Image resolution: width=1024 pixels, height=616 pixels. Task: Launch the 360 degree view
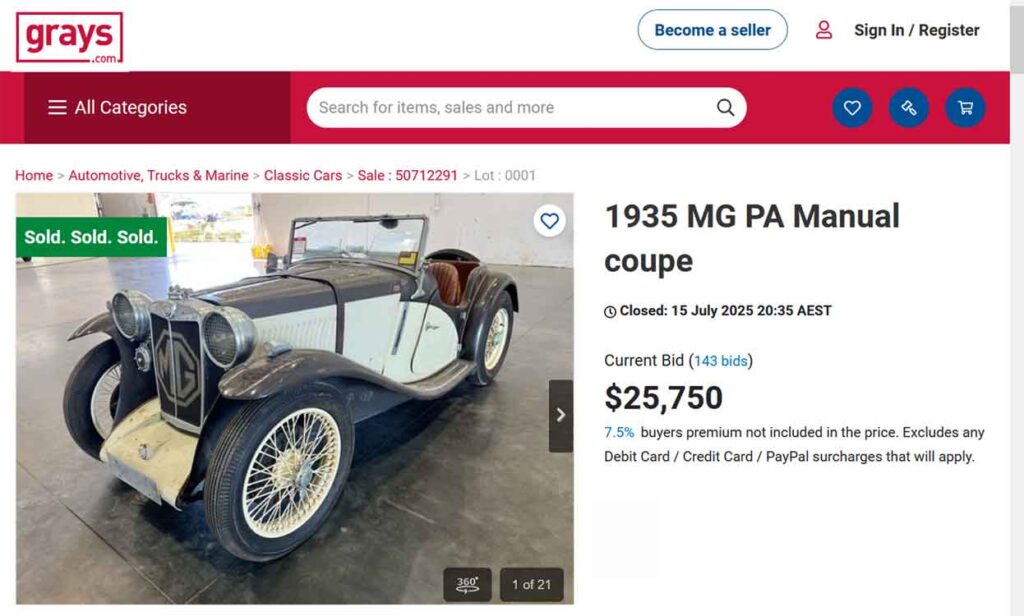[x=468, y=584]
